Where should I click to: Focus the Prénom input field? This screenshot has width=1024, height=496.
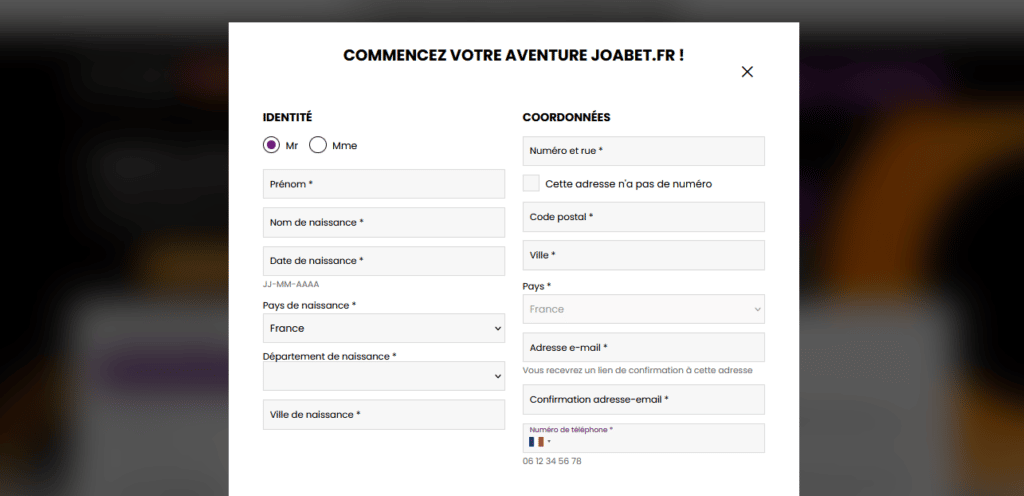tap(384, 184)
